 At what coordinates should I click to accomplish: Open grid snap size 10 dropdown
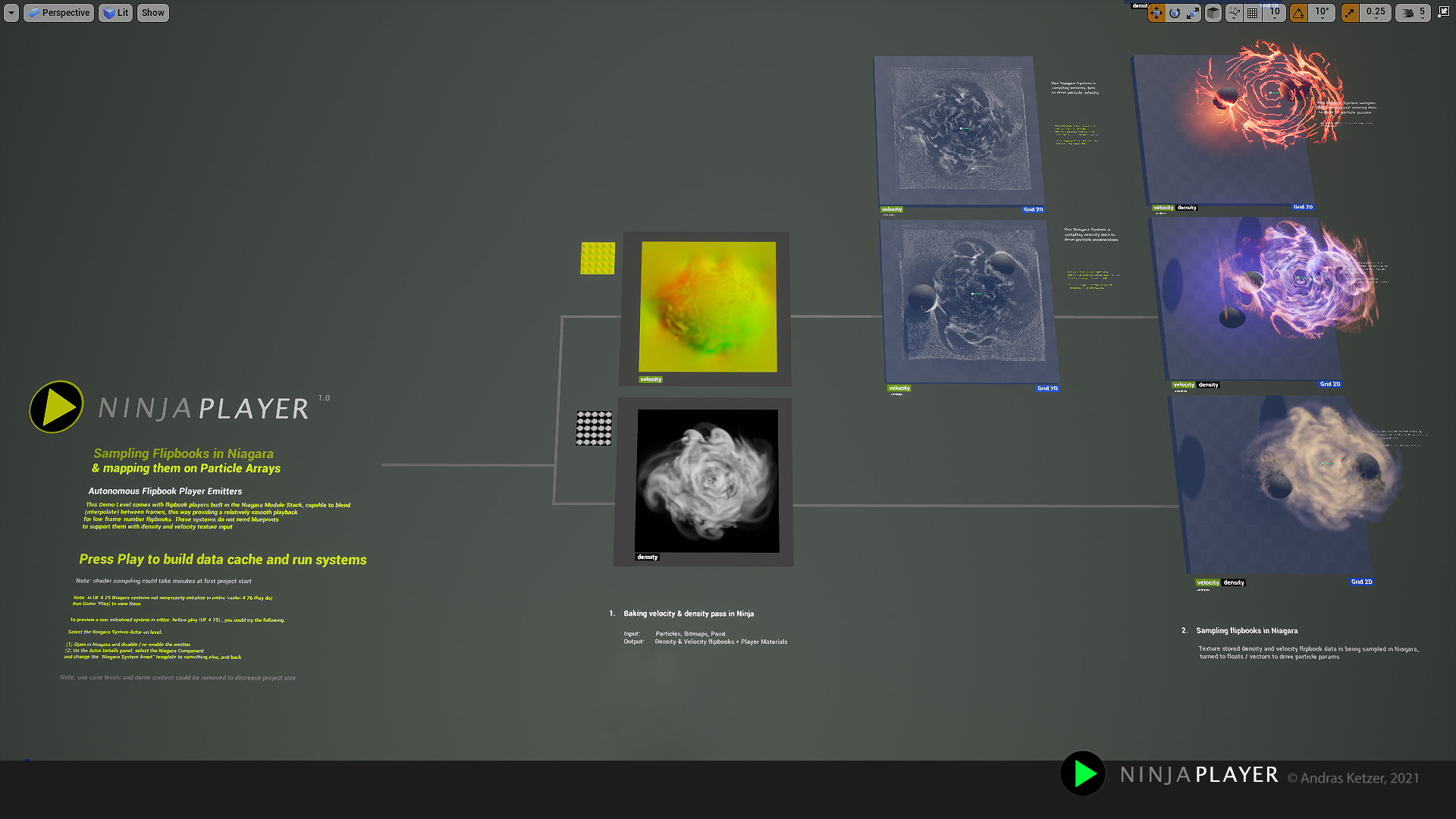click(x=1275, y=13)
